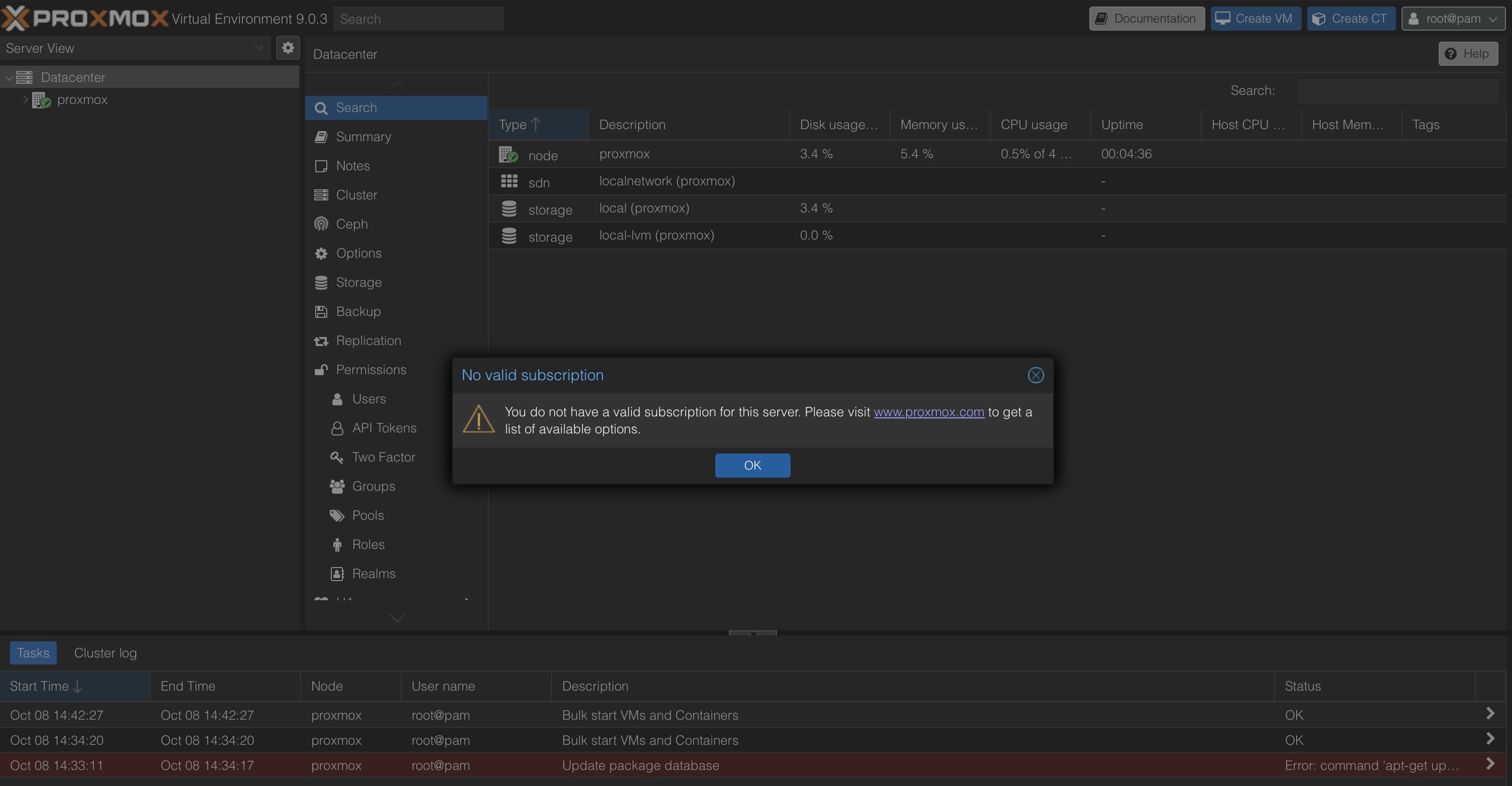Close the No valid subscription dialog
This screenshot has height=786, width=1512.
(1036, 375)
